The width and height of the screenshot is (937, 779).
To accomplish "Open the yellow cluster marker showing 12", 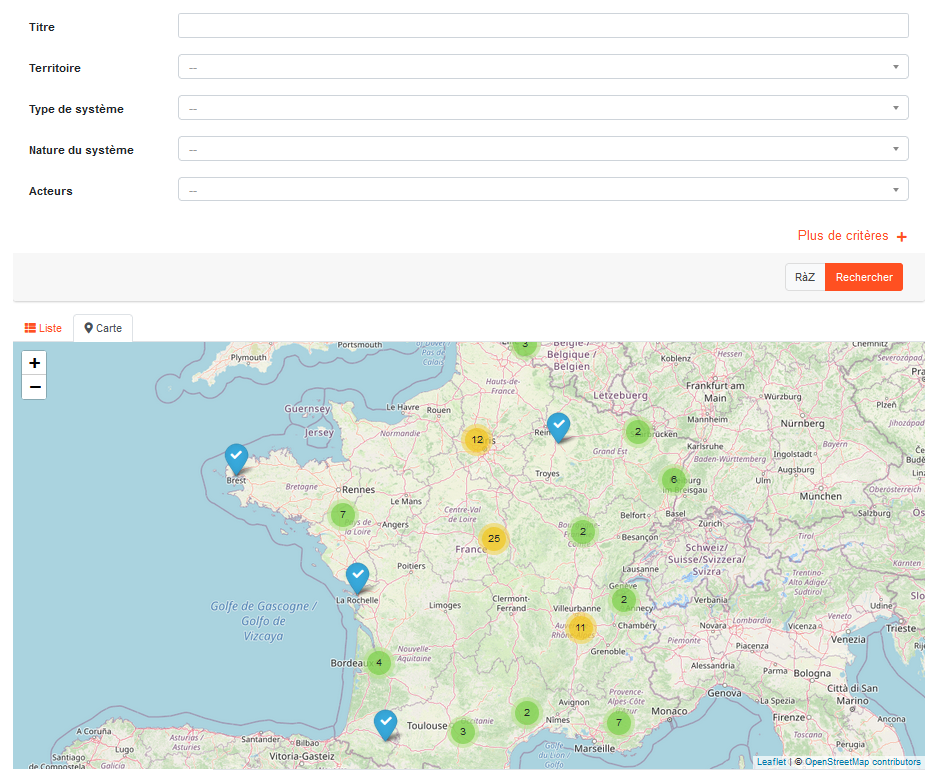I will tap(477, 439).
